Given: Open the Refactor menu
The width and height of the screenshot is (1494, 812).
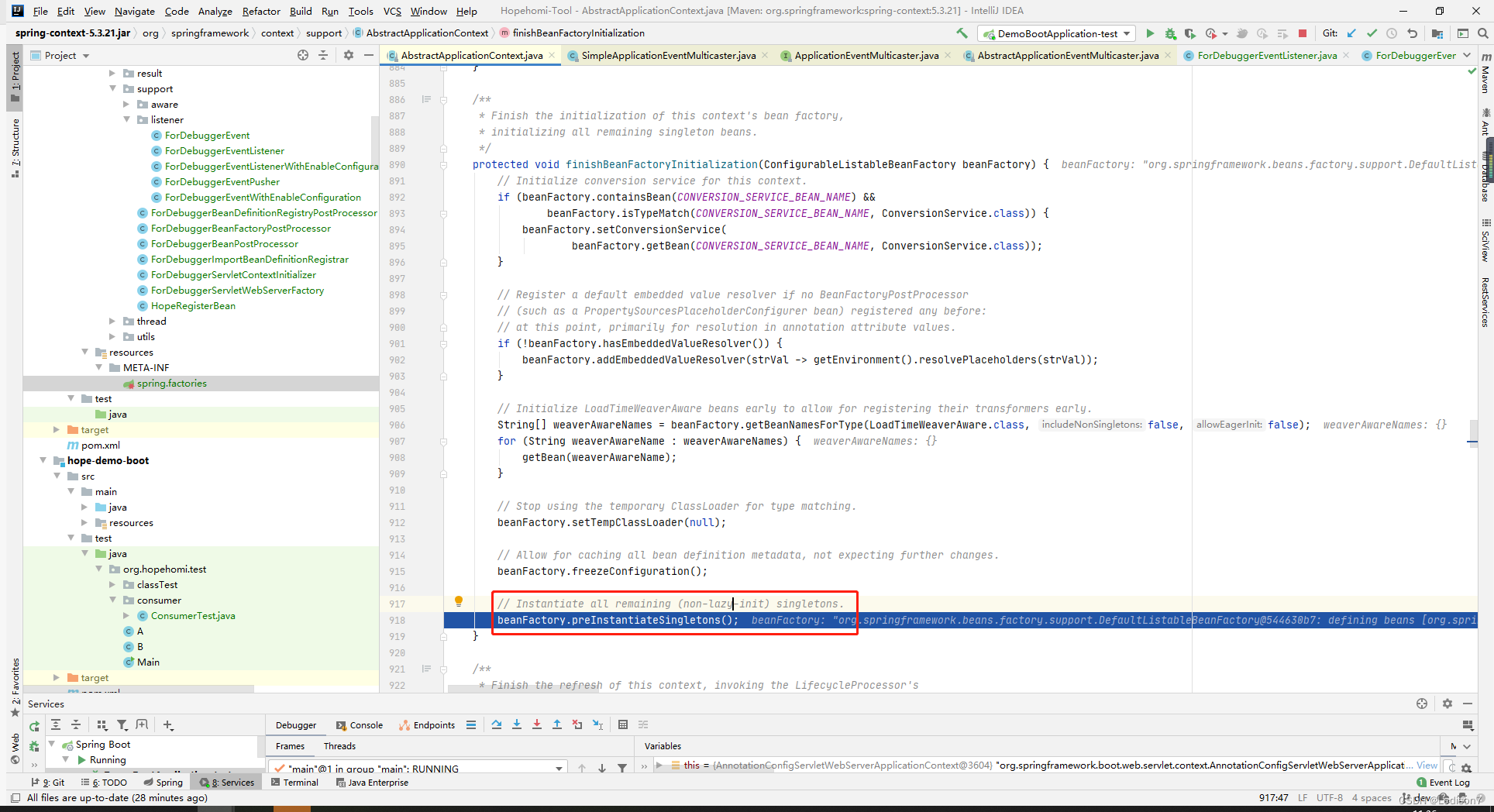Looking at the screenshot, I should (261, 11).
